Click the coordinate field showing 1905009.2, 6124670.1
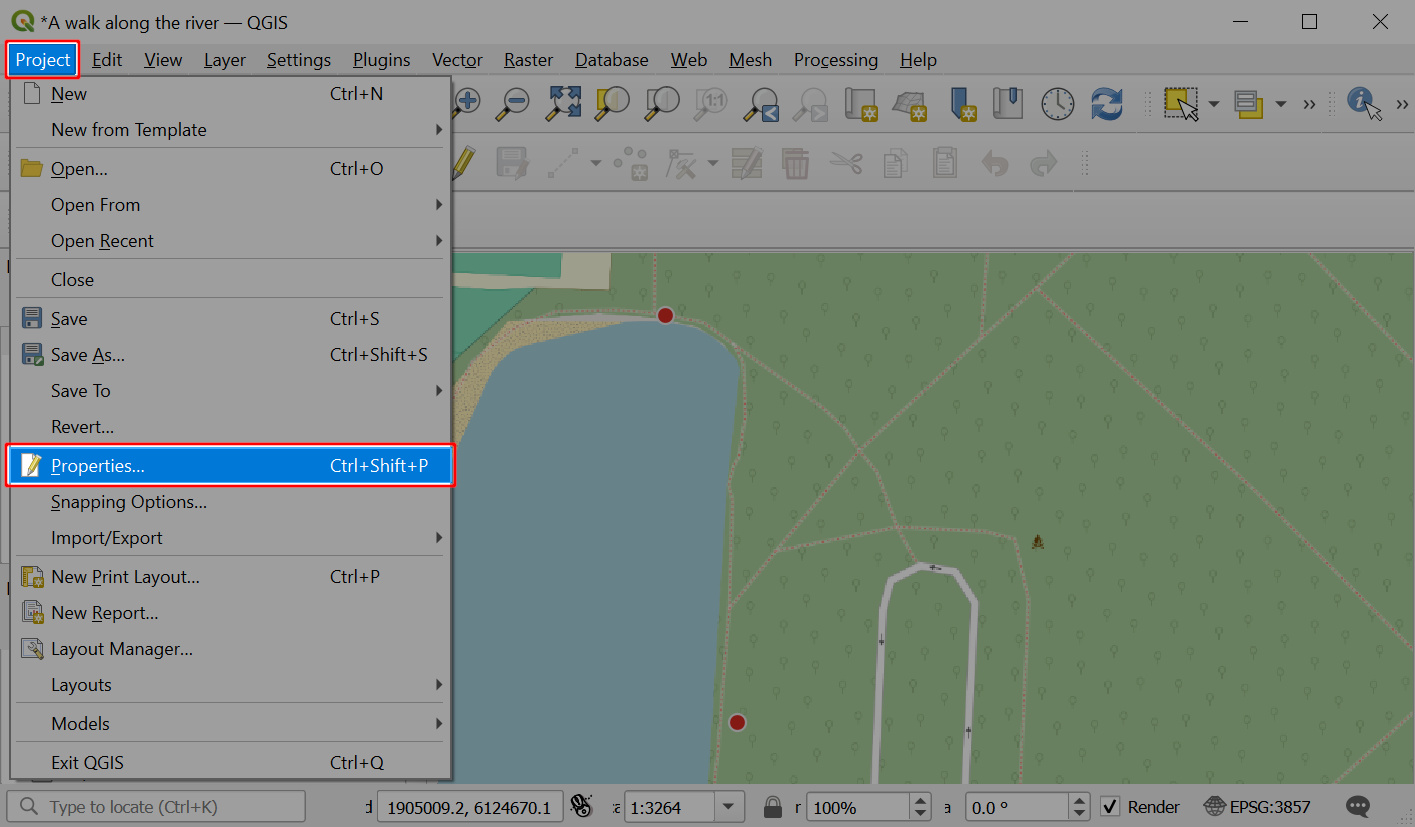Image resolution: width=1415 pixels, height=827 pixels. [468, 807]
